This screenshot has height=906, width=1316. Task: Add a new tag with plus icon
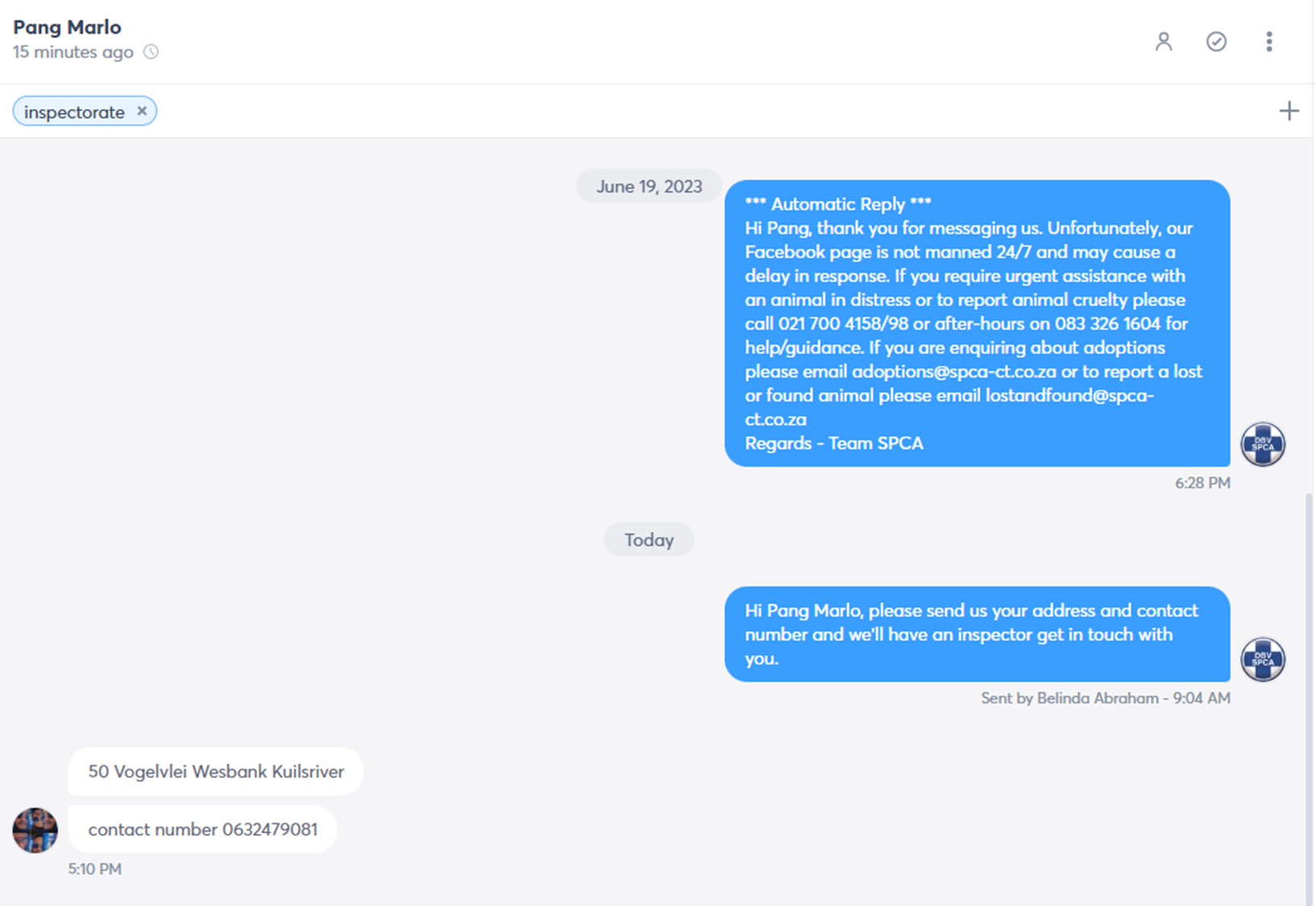point(1289,111)
